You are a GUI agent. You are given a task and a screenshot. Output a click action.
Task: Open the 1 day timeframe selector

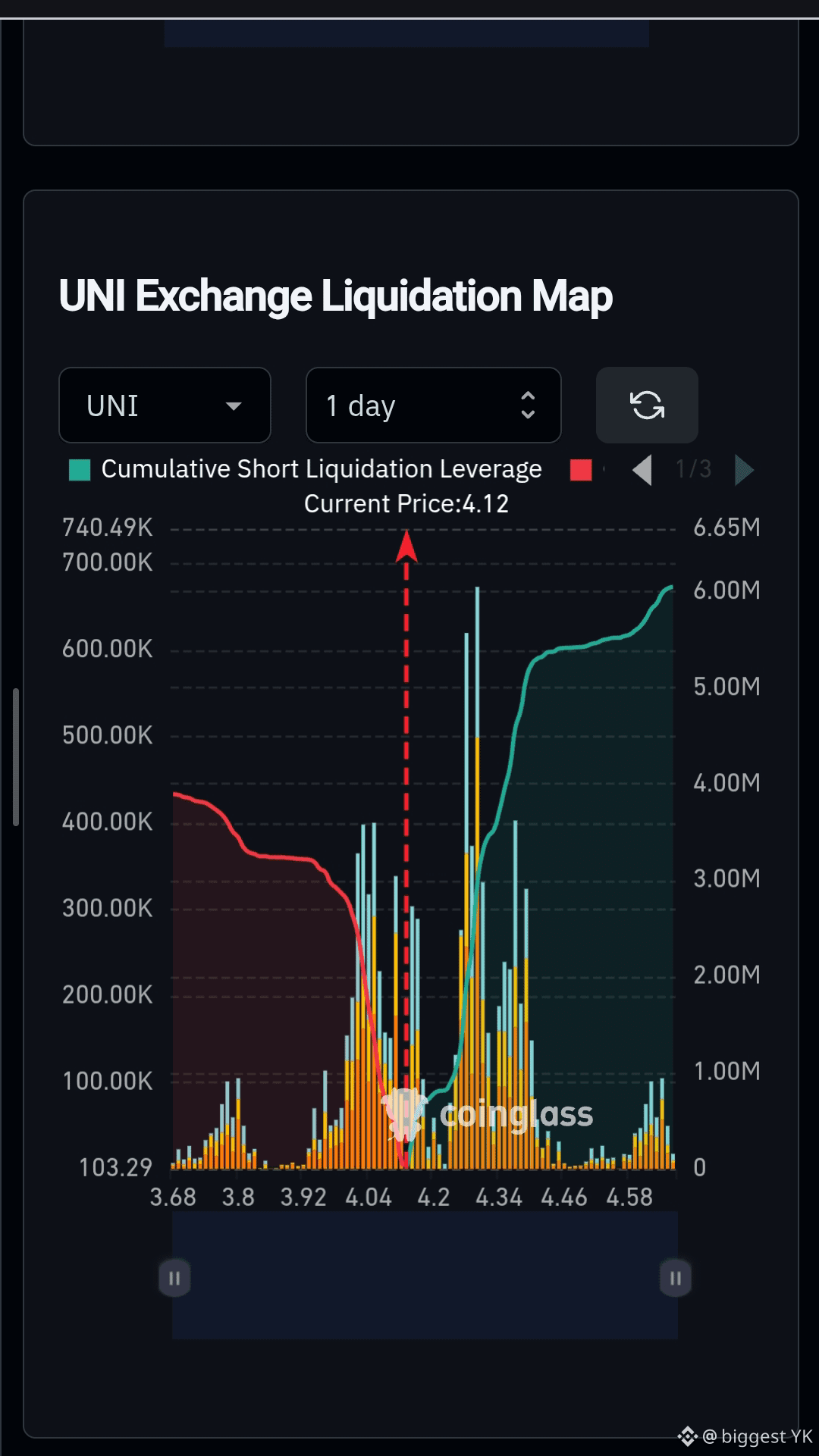(x=433, y=405)
